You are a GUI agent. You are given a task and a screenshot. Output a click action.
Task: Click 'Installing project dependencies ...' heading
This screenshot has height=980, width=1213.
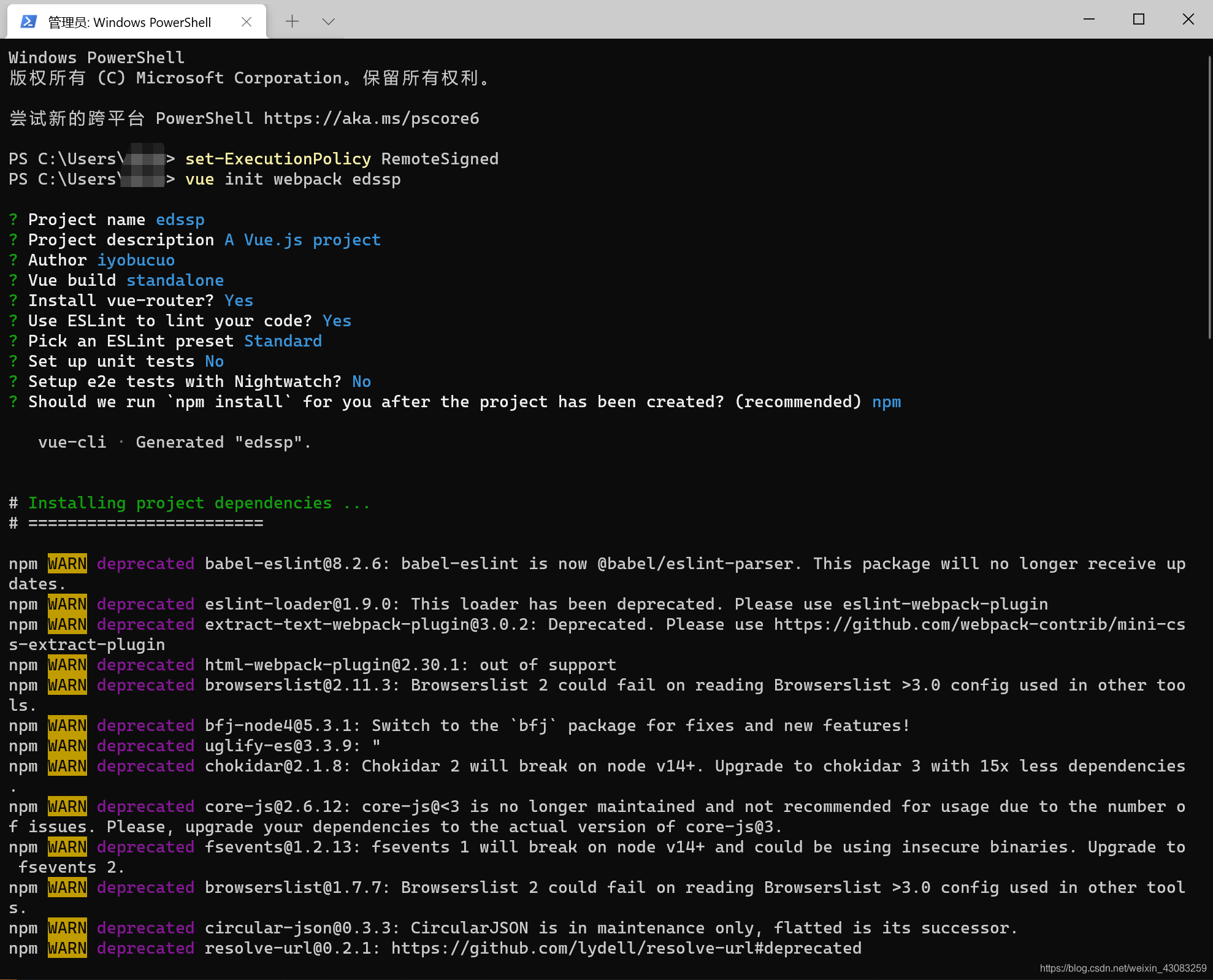pyautogui.click(x=199, y=503)
